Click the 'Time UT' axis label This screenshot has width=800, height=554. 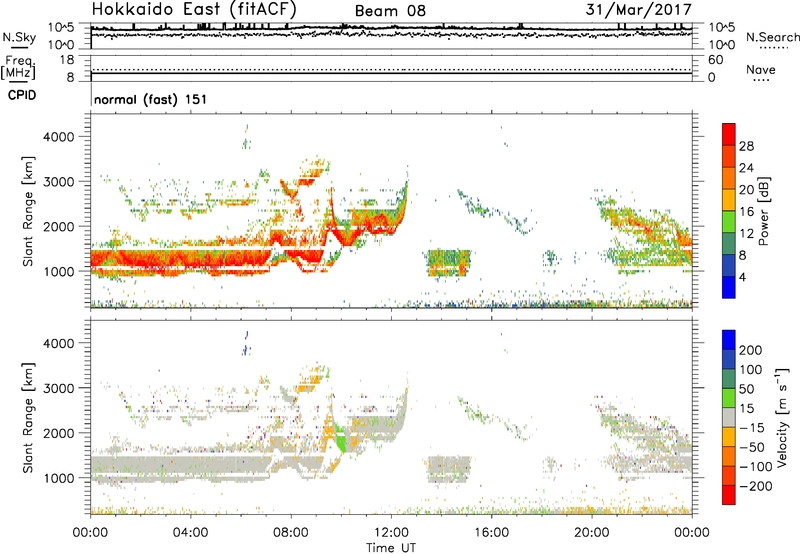[x=391, y=548]
